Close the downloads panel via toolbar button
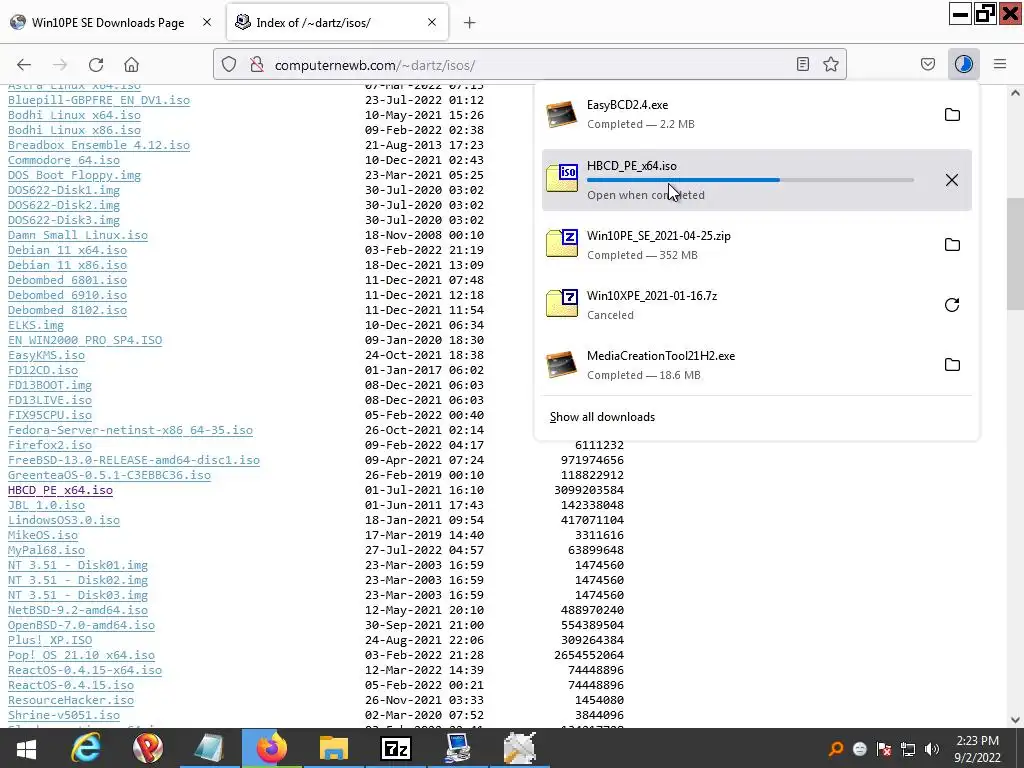 (963, 64)
